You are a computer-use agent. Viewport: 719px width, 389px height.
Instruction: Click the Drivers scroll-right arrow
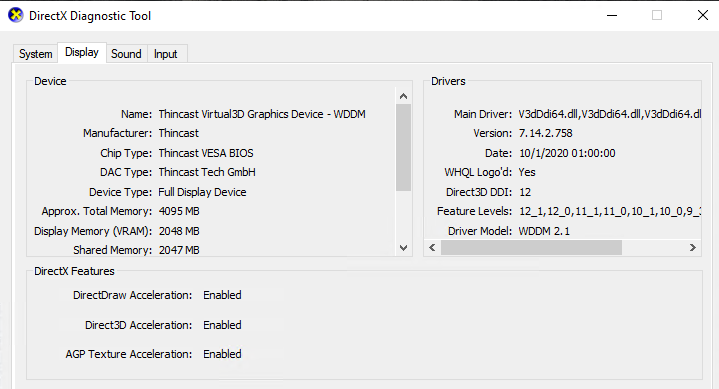coord(692,248)
